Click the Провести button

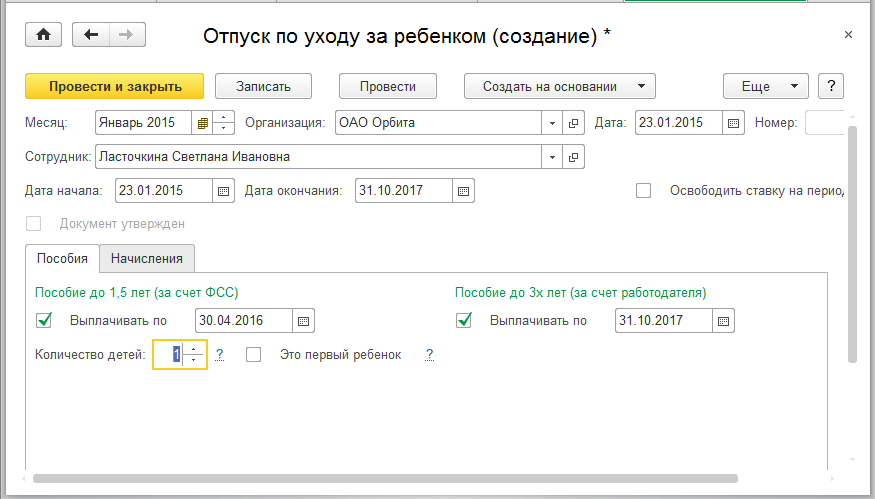(x=388, y=86)
